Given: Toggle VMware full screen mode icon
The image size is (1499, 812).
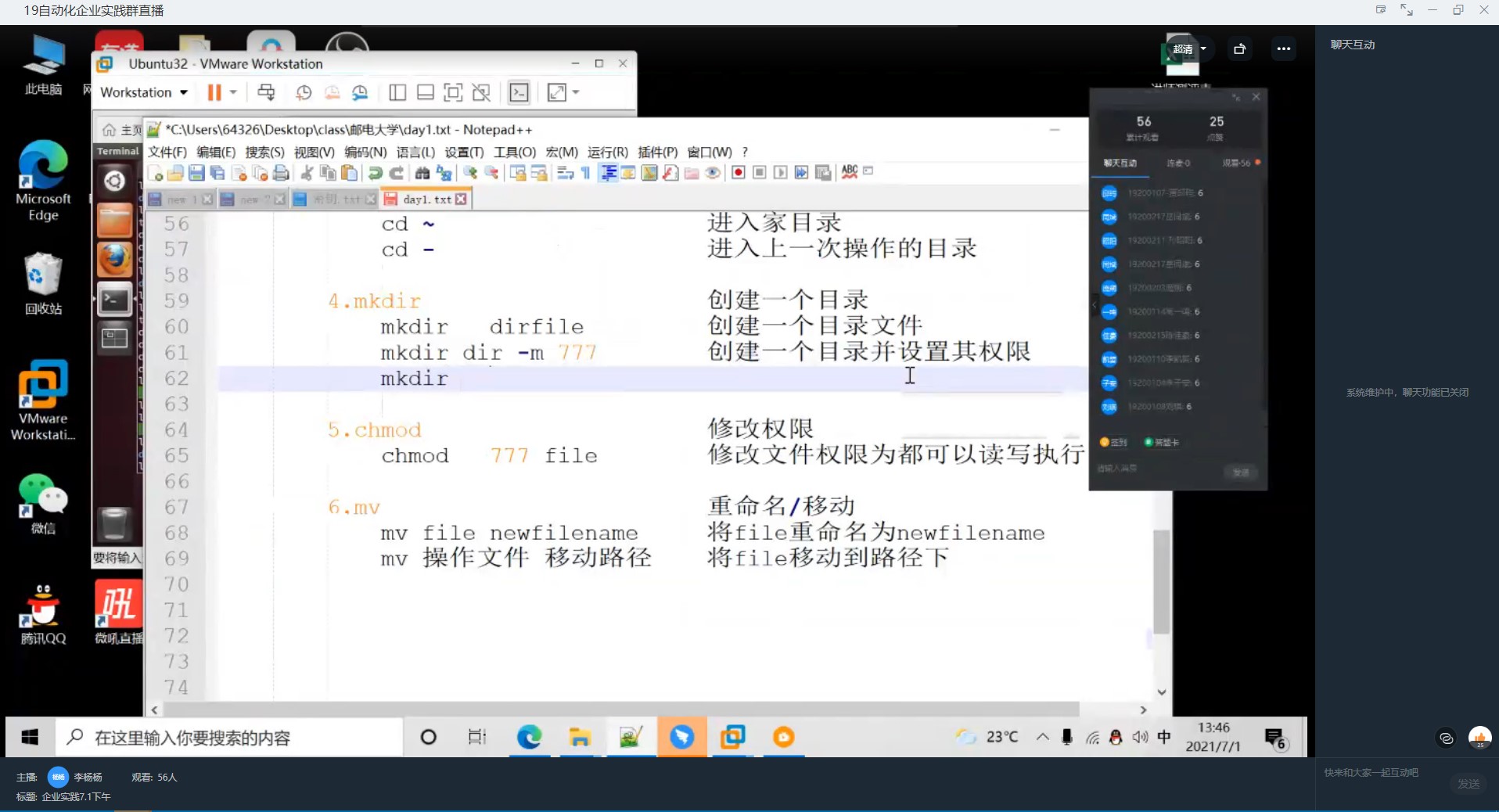Looking at the screenshot, I should point(453,93).
